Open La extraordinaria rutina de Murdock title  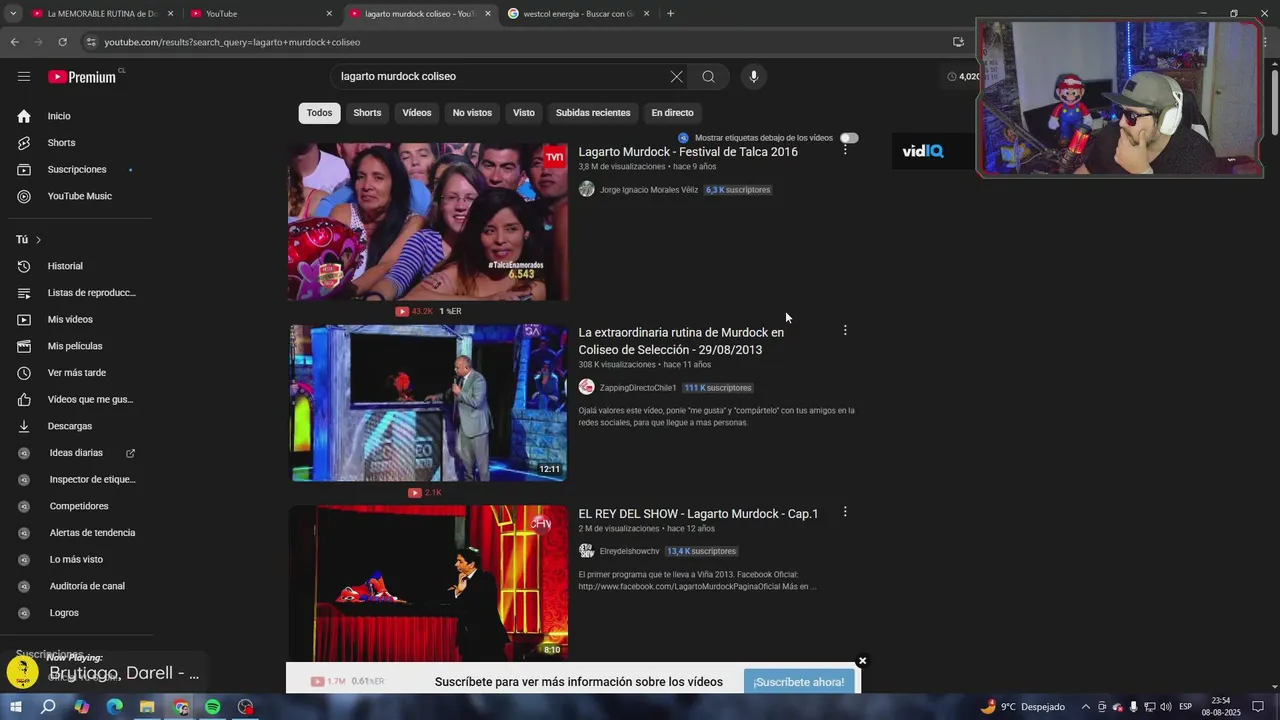click(681, 341)
